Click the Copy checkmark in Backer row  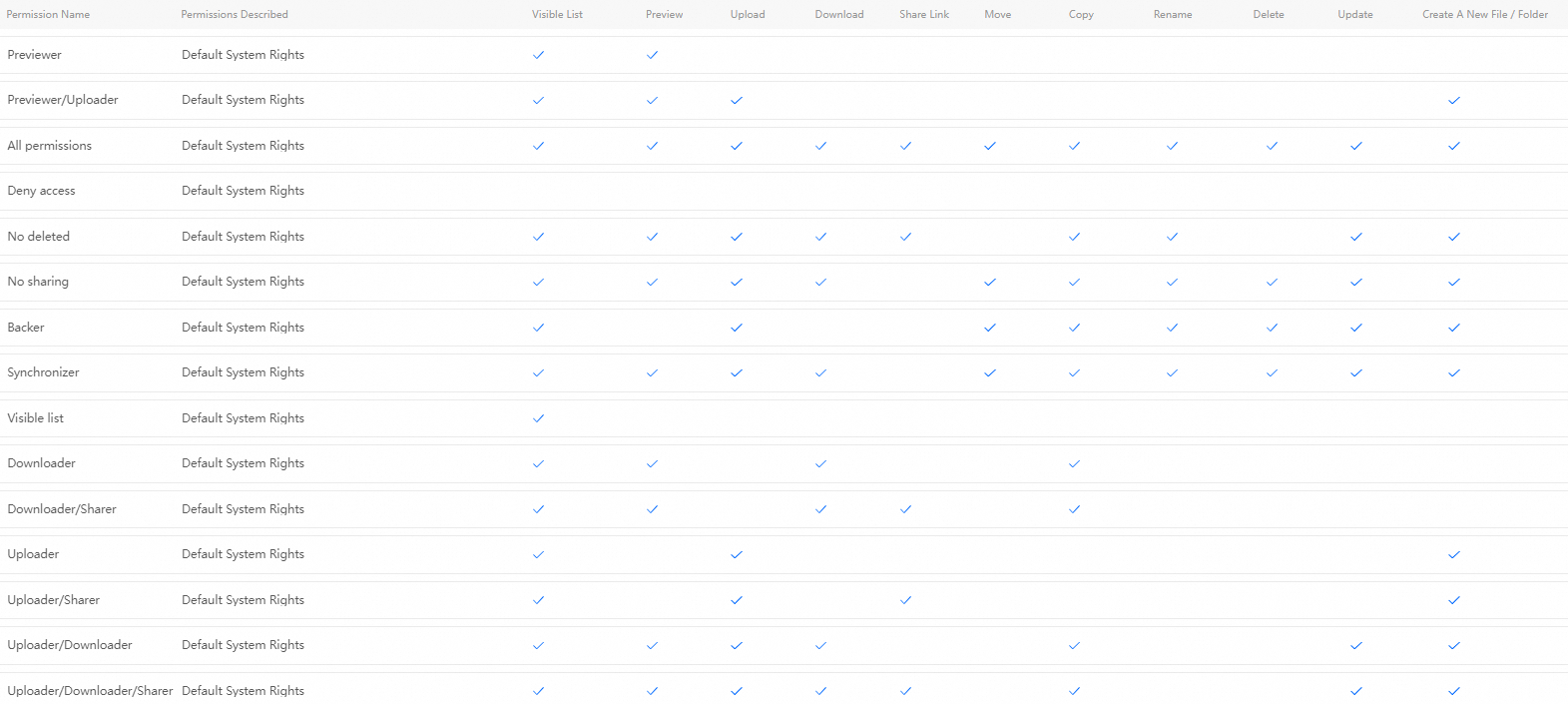pyautogui.click(x=1074, y=328)
